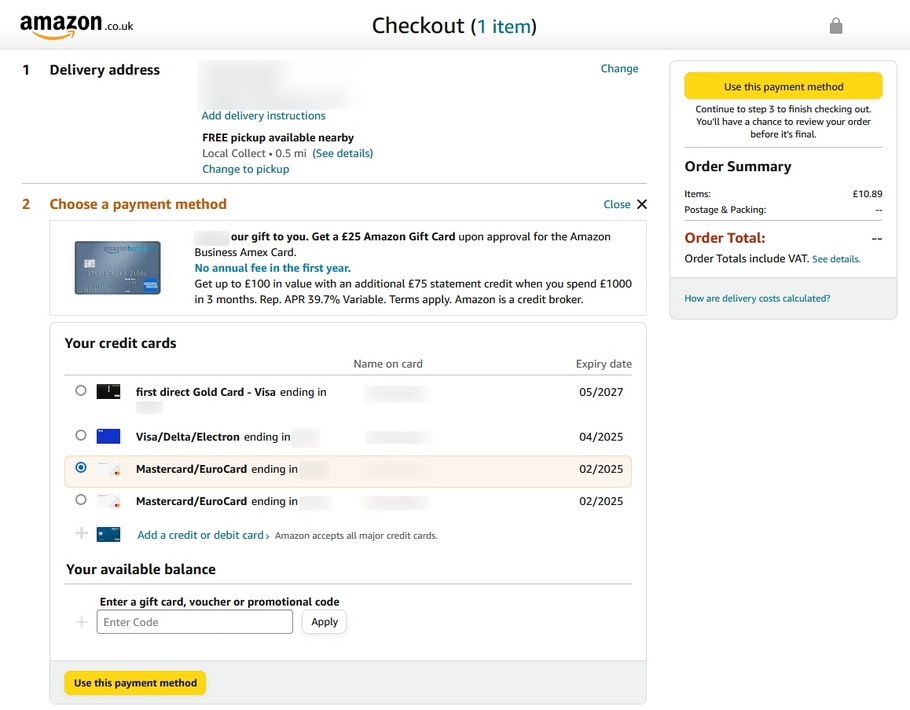Click the first Mastercard card icon

[109, 467]
